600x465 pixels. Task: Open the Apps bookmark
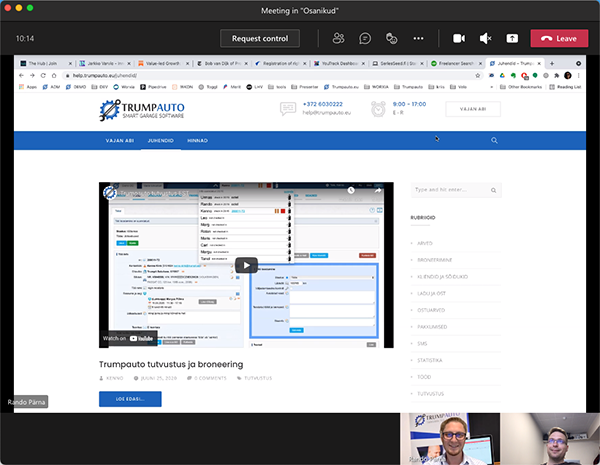28,87
